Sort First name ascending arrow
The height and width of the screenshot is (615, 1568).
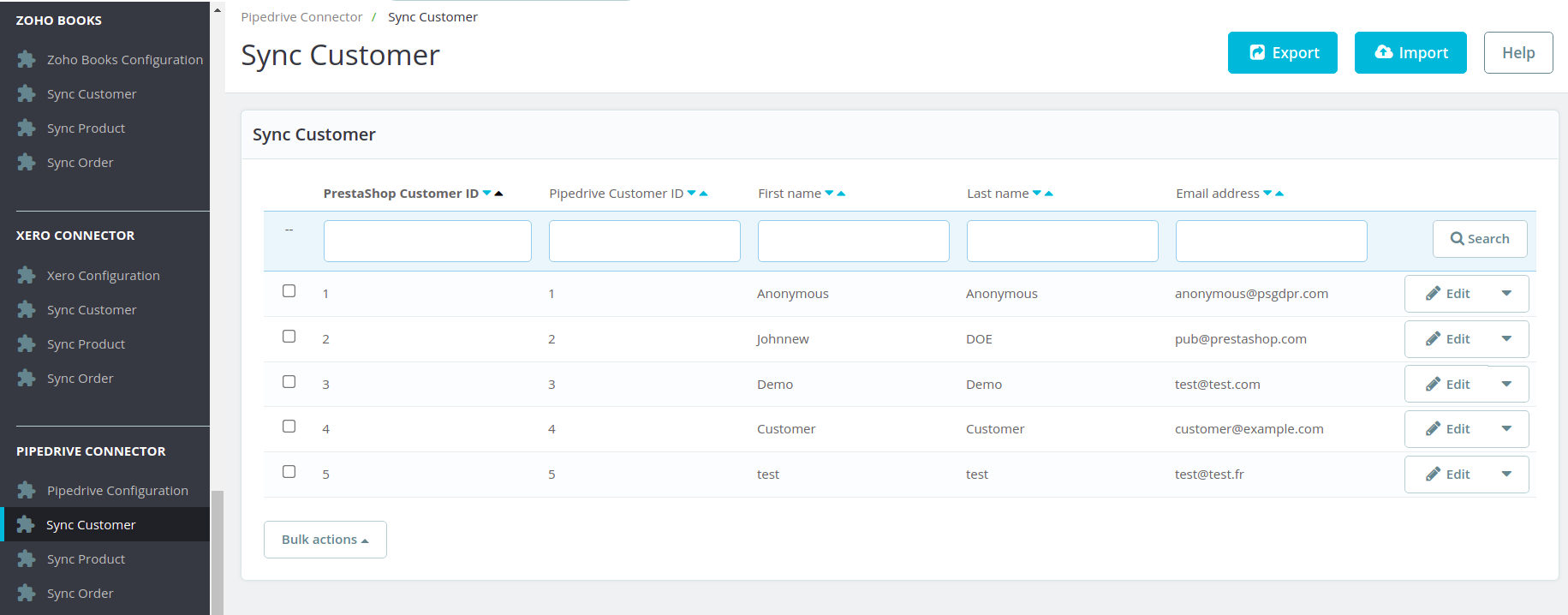[x=841, y=194]
